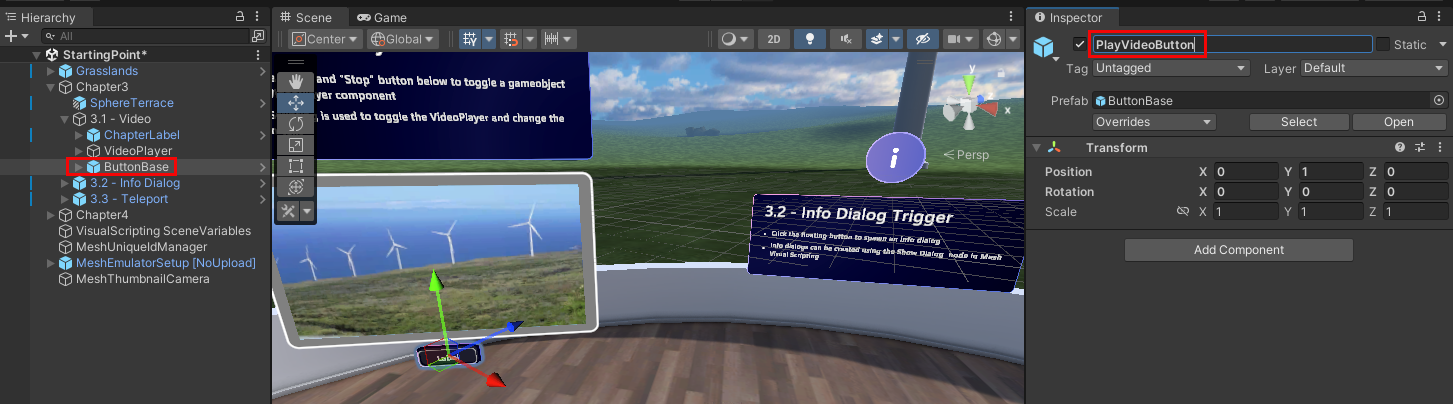This screenshot has width=1453, height=404.
Task: Click the Hierarchy search-by-type icon
Action: click(x=258, y=36)
